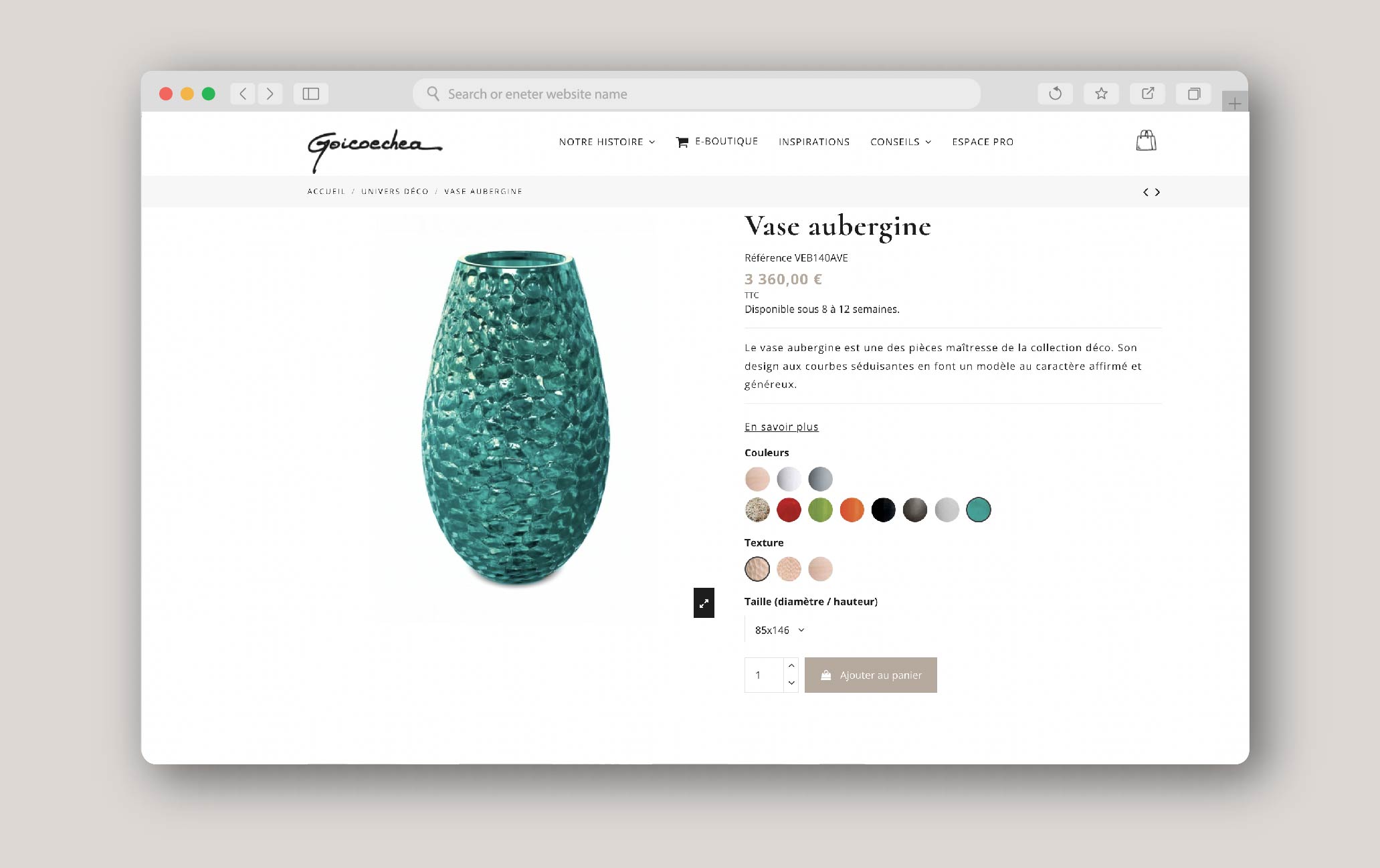Open the 85x146 size dropdown
Screen dimensions: 1380x868
[x=779, y=630]
